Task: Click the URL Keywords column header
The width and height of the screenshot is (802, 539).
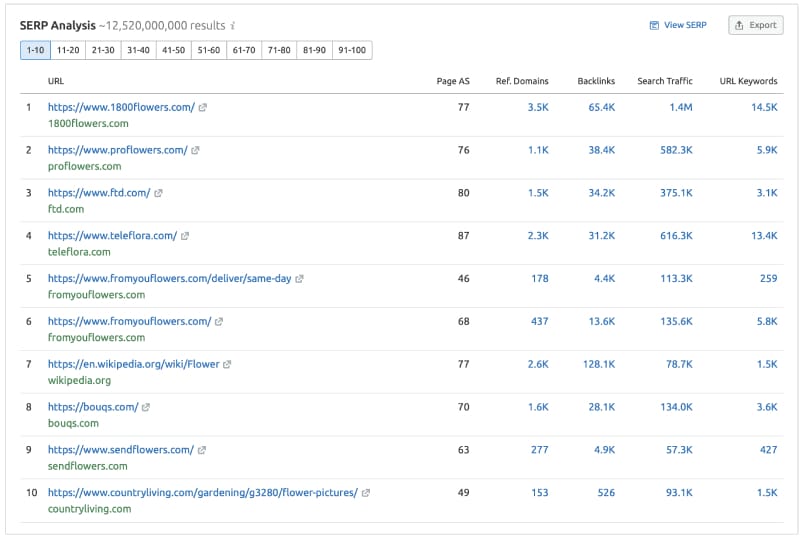Action: (x=748, y=81)
